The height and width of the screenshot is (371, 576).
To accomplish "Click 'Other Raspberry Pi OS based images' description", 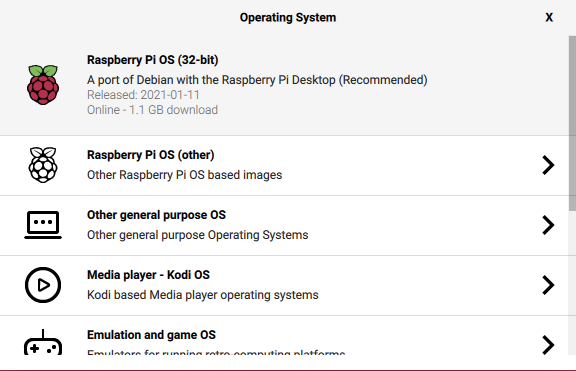I will pyautogui.click(x=184, y=175).
